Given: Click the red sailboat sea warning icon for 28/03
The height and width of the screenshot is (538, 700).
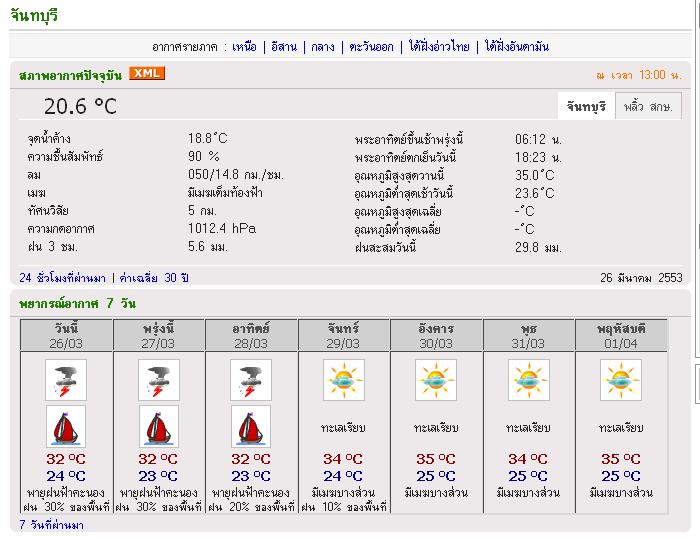Looking at the screenshot, I should tap(251, 426).
